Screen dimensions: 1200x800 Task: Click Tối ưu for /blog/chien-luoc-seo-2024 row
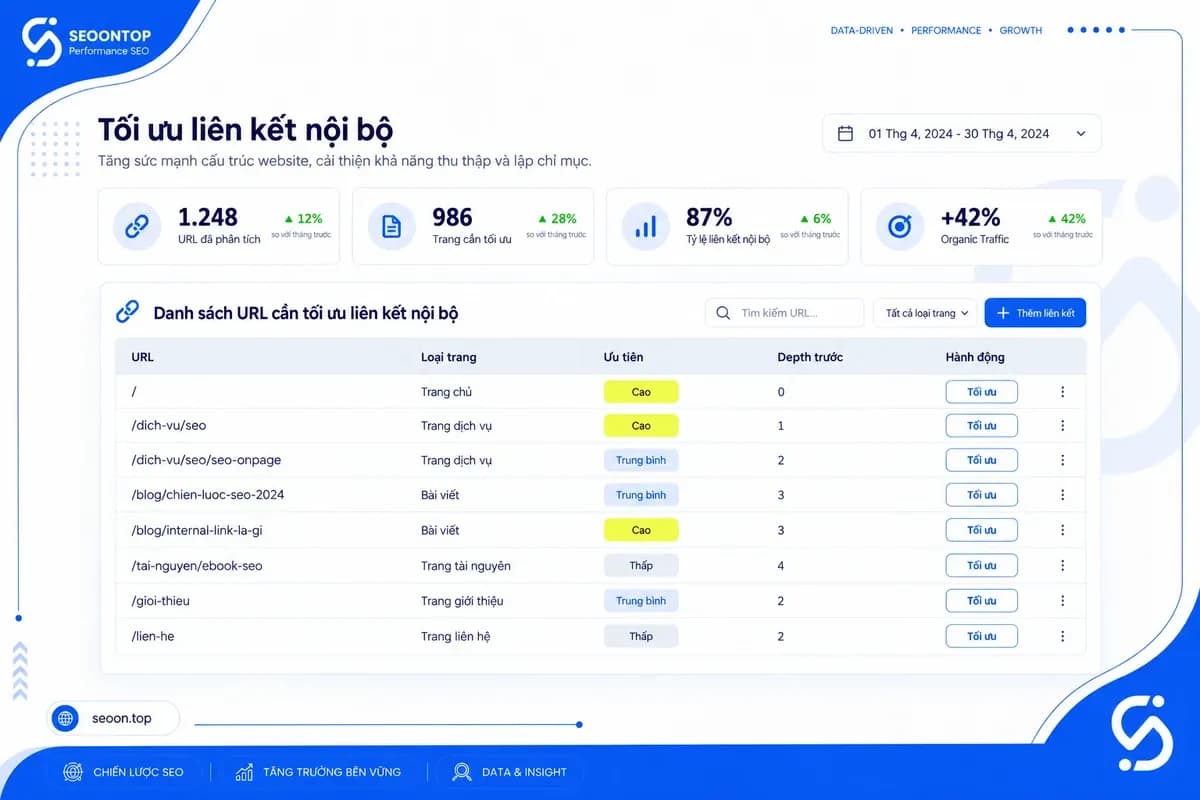pyautogui.click(x=982, y=495)
